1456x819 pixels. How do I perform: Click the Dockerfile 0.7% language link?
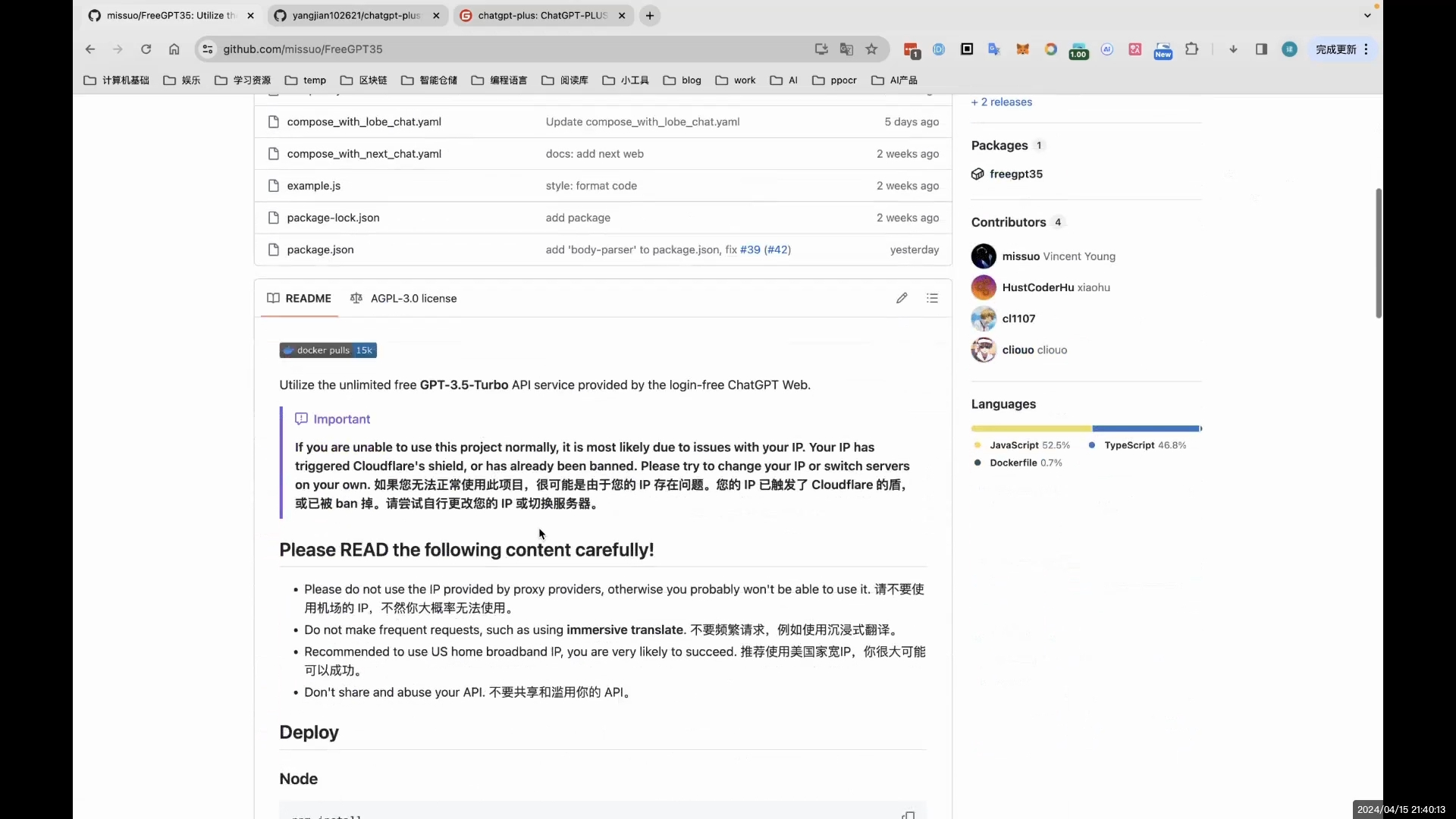[1018, 463]
